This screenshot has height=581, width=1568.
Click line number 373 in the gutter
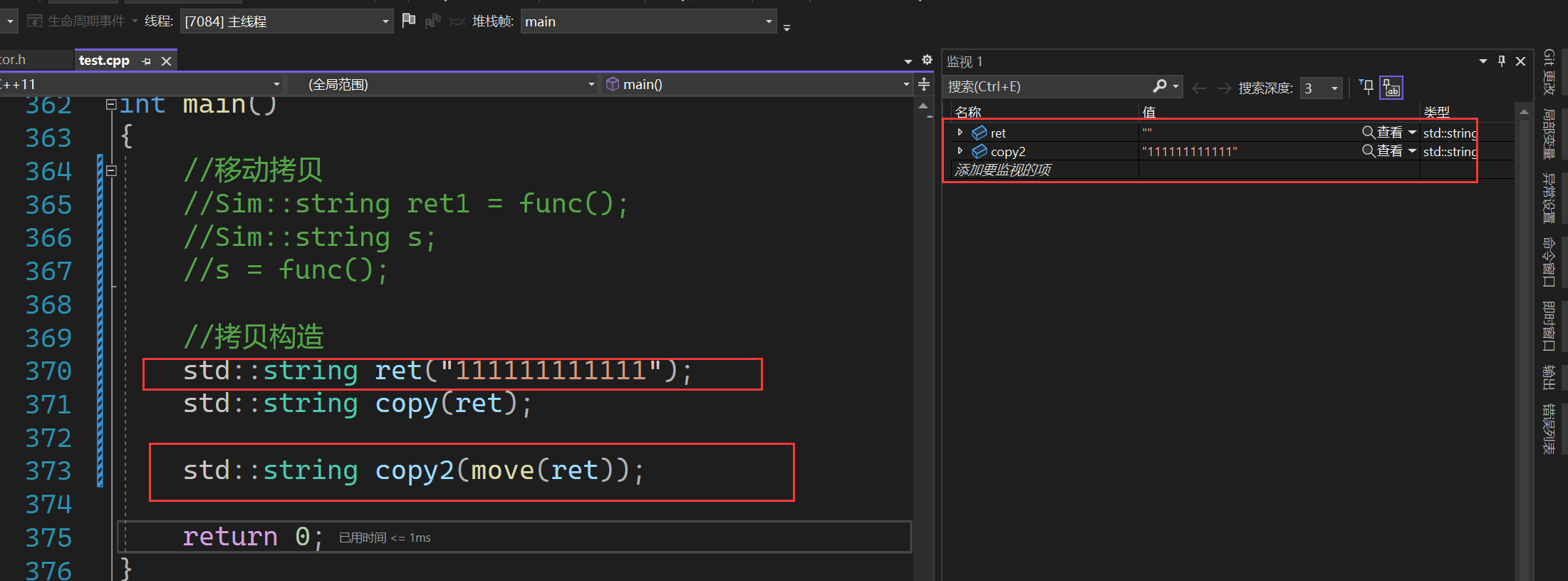[x=48, y=471]
